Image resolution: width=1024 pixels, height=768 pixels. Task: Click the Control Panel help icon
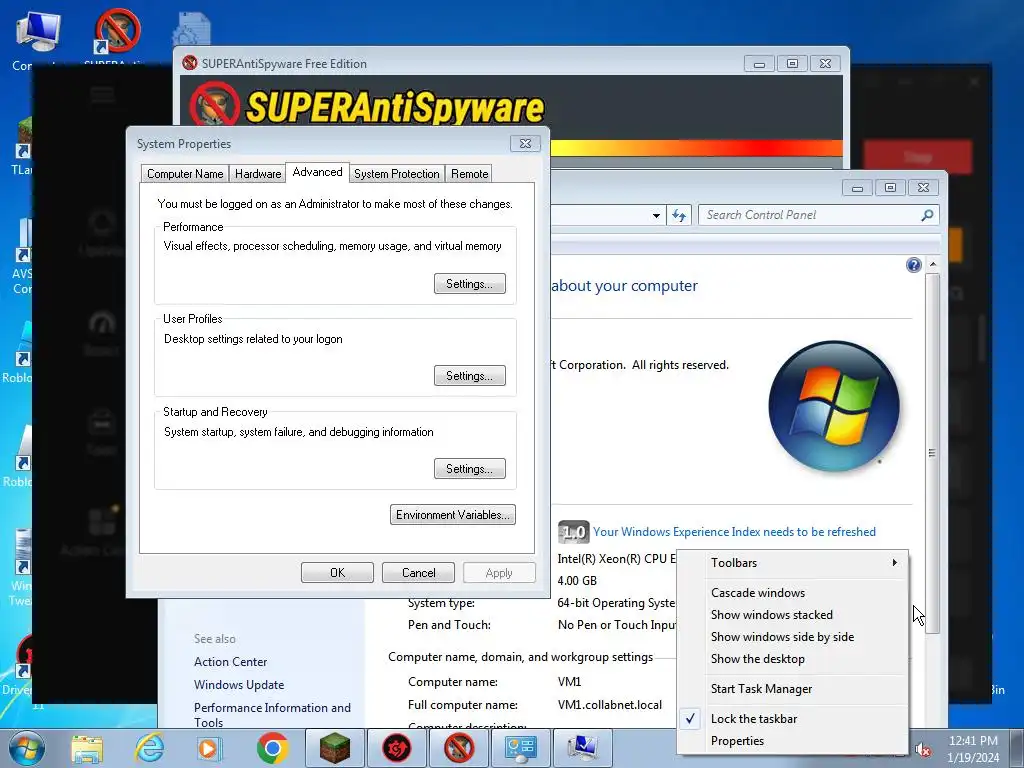click(914, 264)
